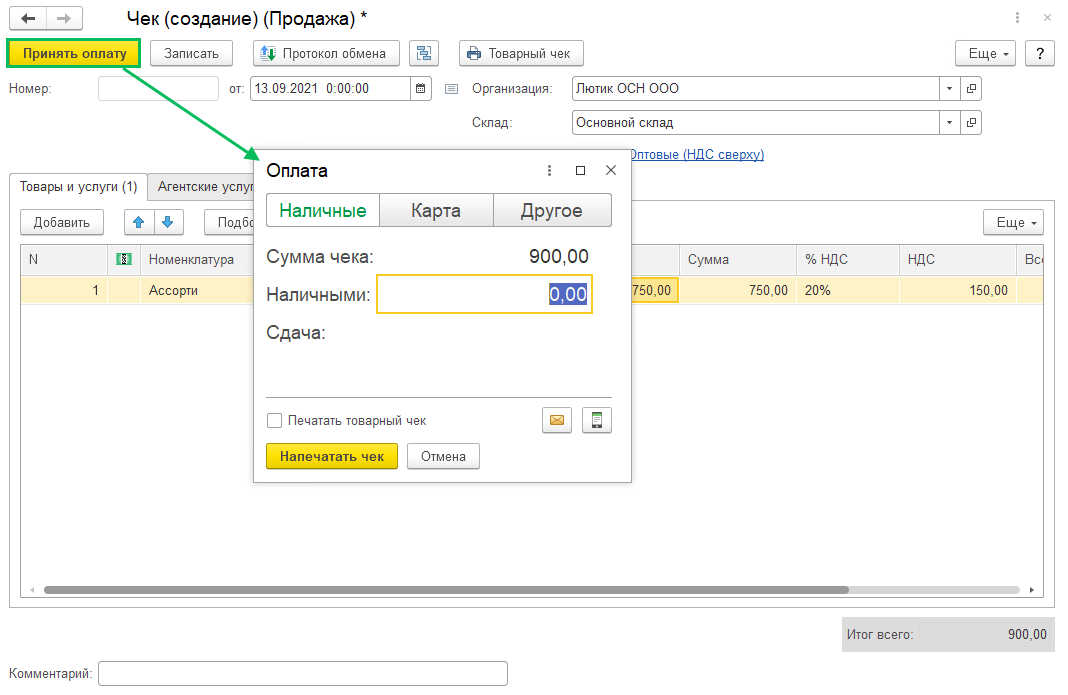Move row up with blue arrow
The height and width of the screenshot is (695, 1068).
[139, 222]
